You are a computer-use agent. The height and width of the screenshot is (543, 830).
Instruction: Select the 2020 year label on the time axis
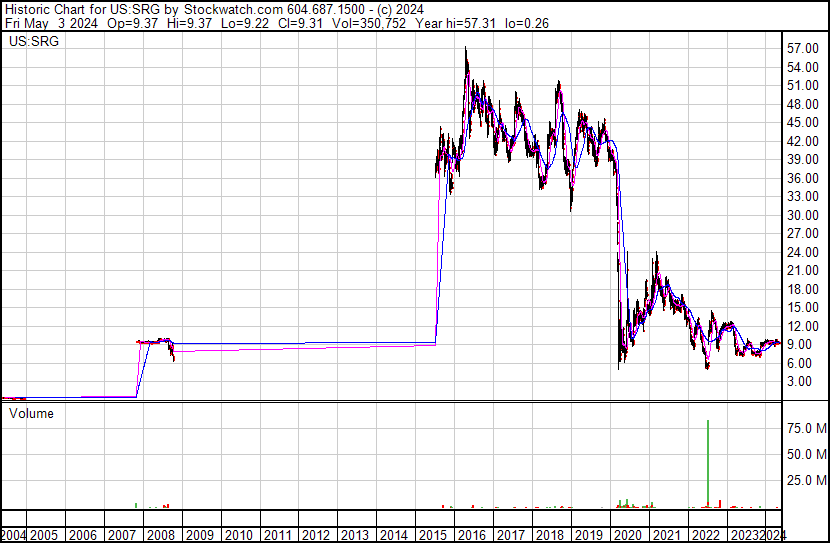tap(627, 535)
